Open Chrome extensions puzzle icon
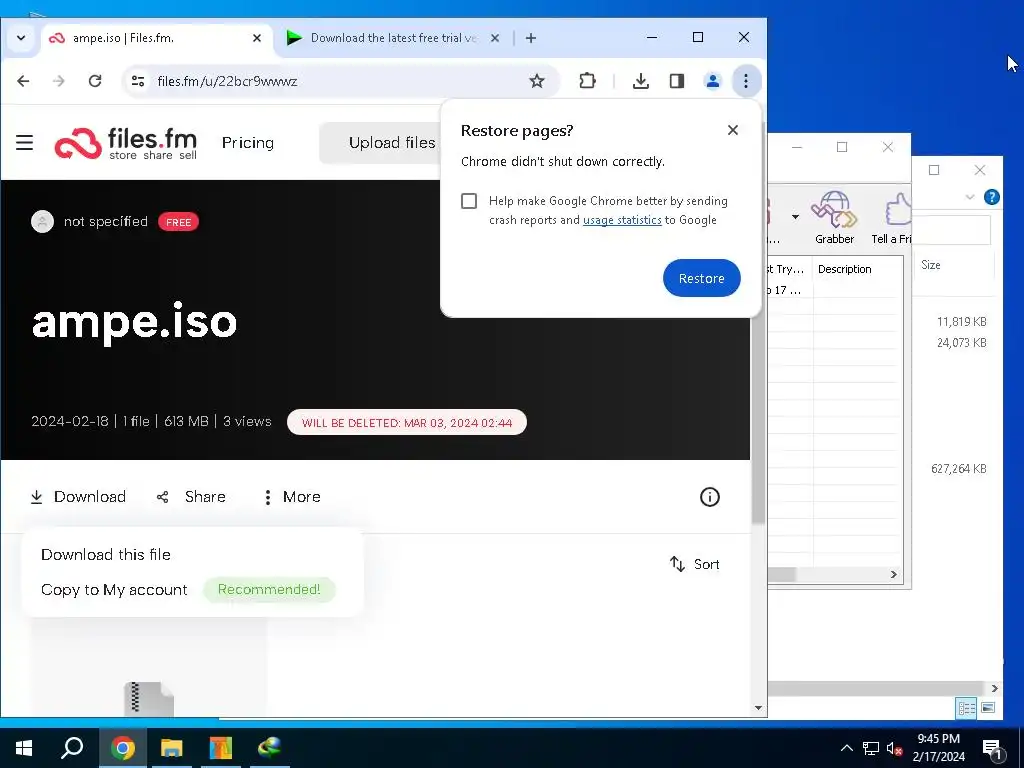 tap(587, 81)
